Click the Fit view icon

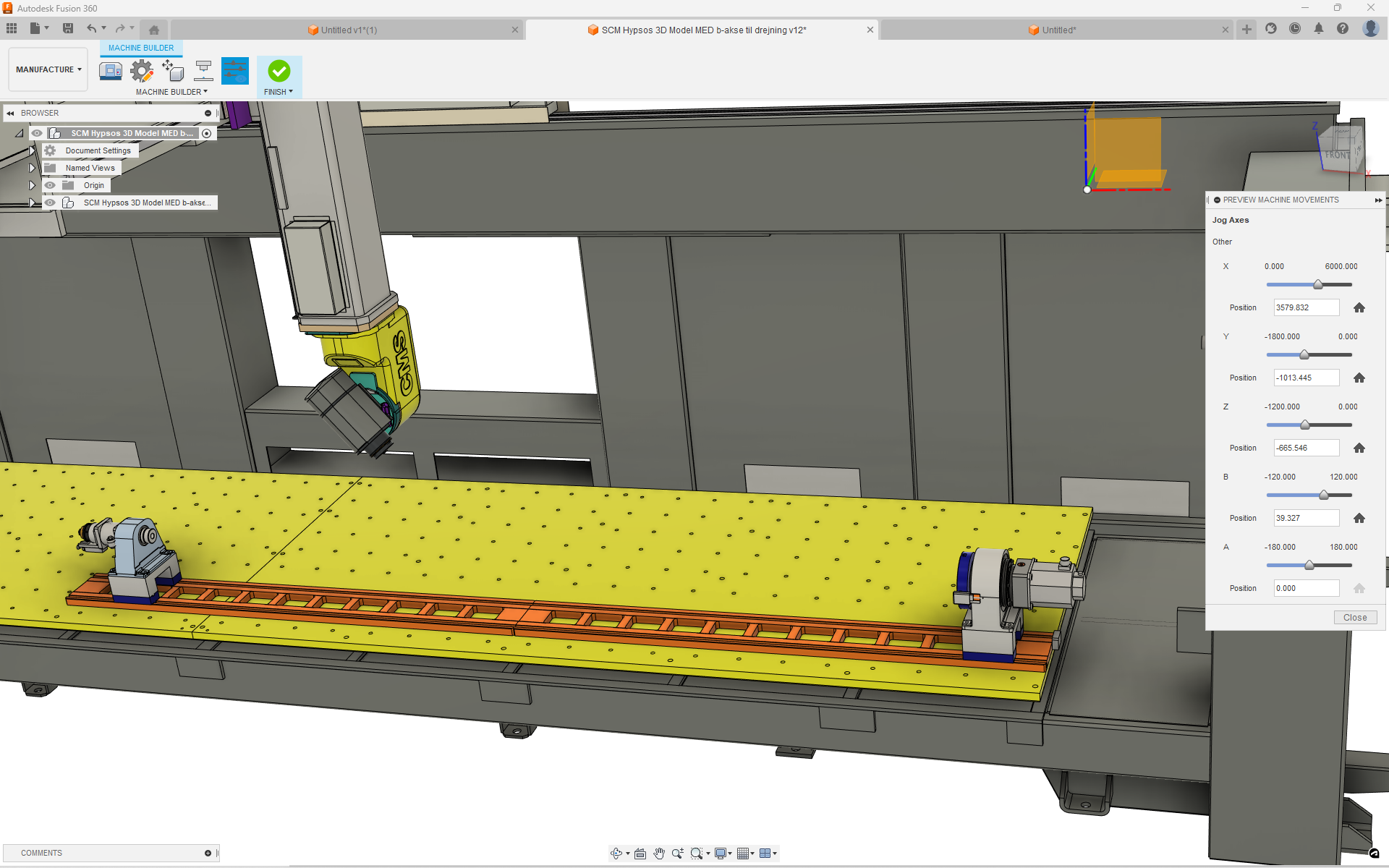click(698, 854)
